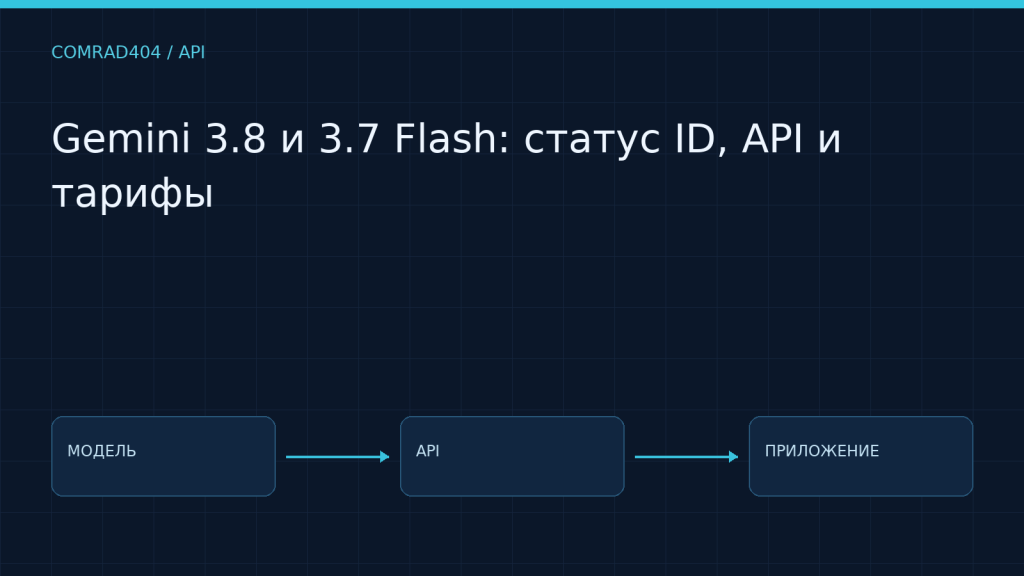Click the headline beginning 'Gemini 3.8 и 3.7 Flash'

click(x=446, y=166)
